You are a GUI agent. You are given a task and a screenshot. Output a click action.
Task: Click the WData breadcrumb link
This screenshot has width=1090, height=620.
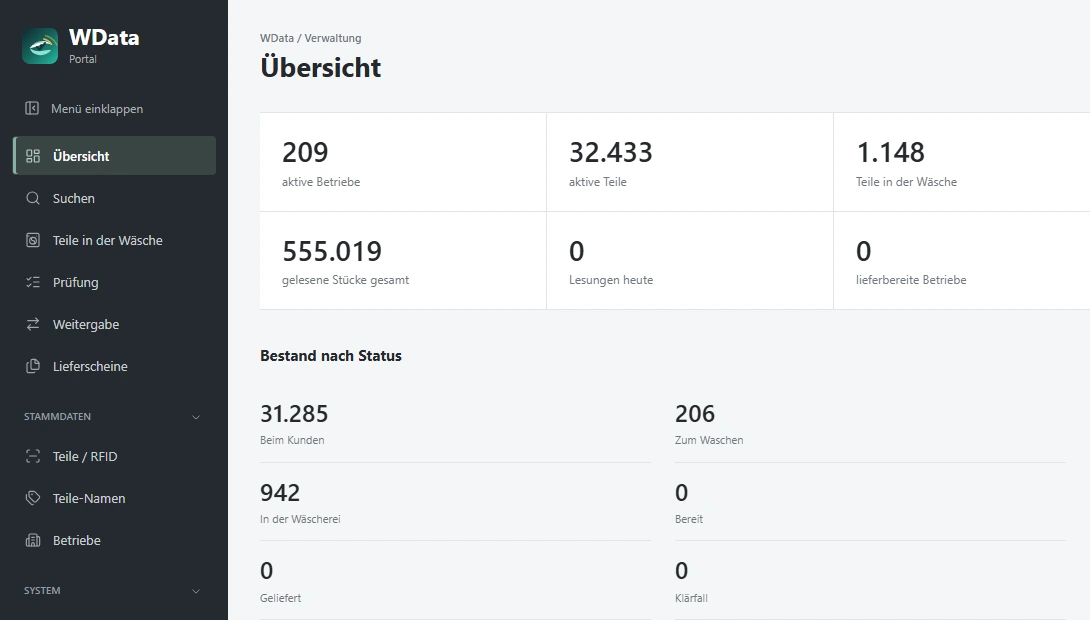point(277,38)
